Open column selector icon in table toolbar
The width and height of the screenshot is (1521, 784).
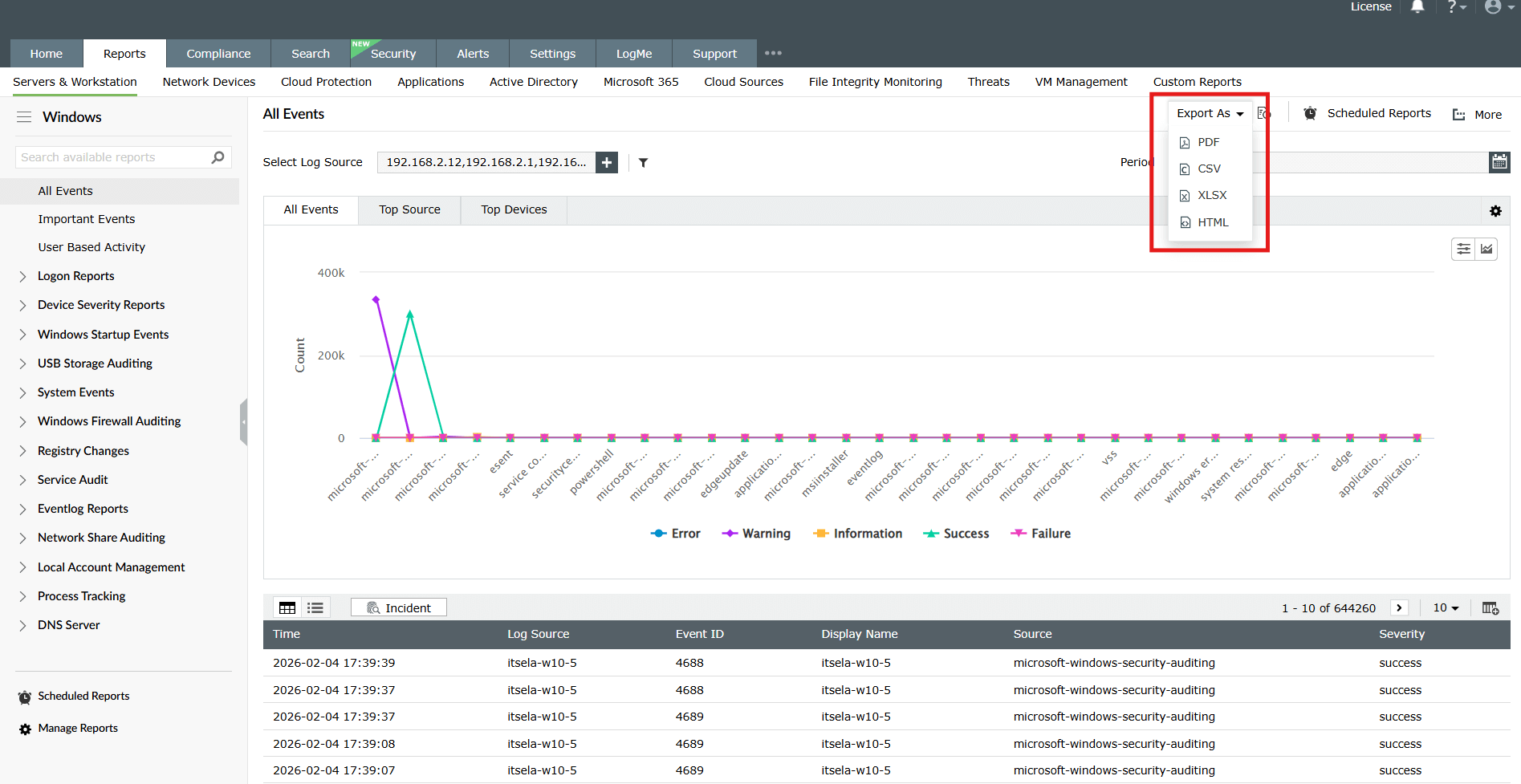pos(1490,607)
